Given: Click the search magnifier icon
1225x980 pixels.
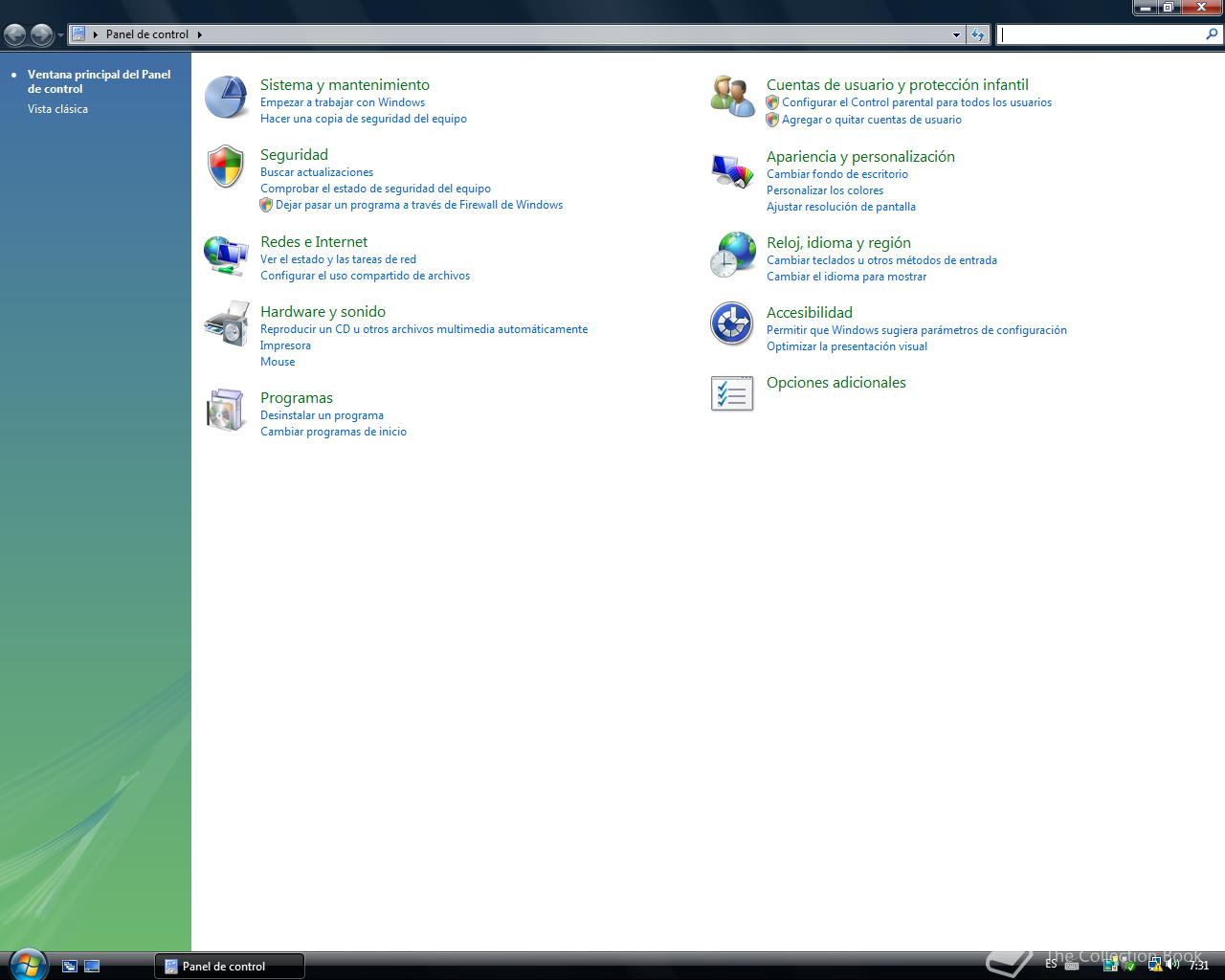Looking at the screenshot, I should (x=1213, y=34).
